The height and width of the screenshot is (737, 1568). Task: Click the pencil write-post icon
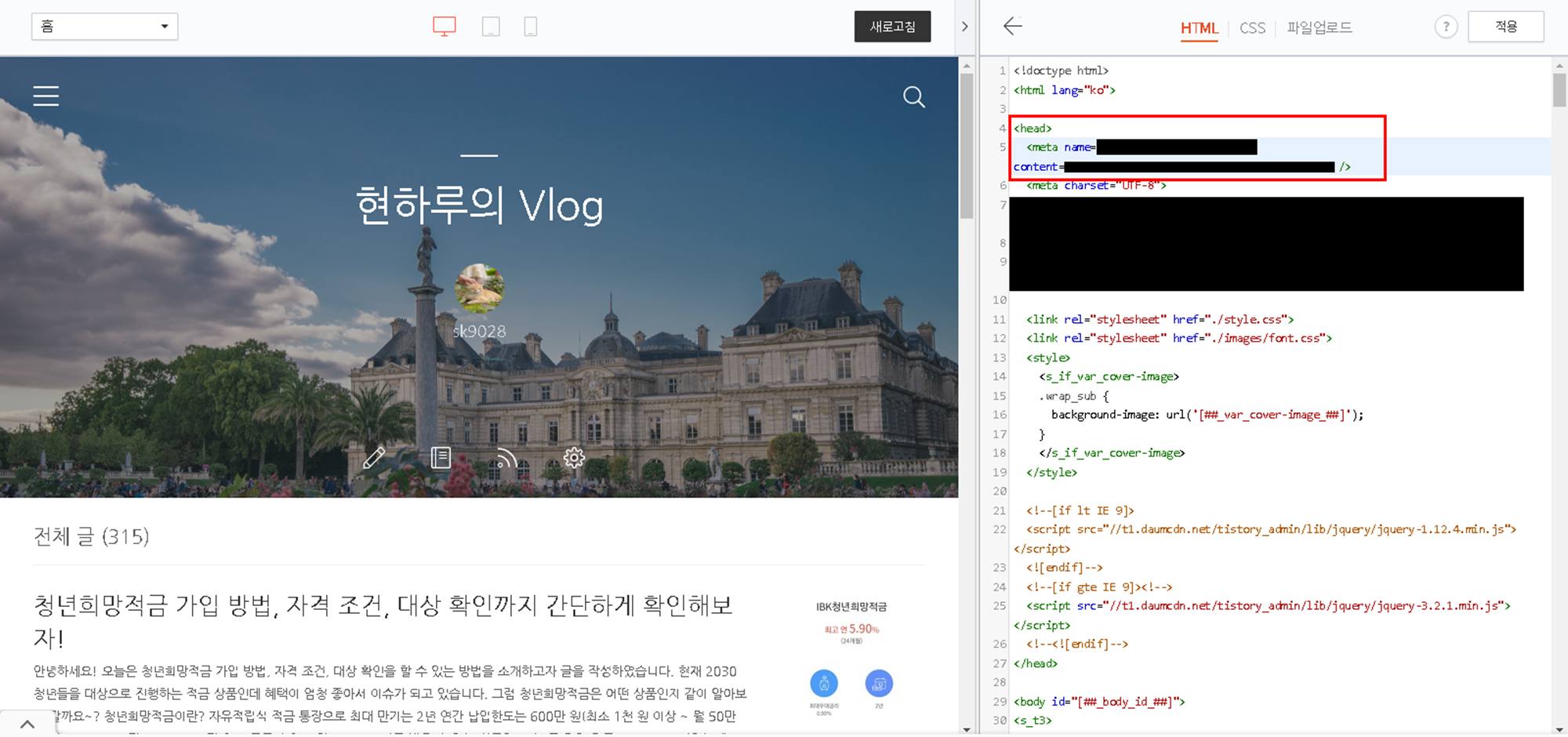pyautogui.click(x=374, y=457)
